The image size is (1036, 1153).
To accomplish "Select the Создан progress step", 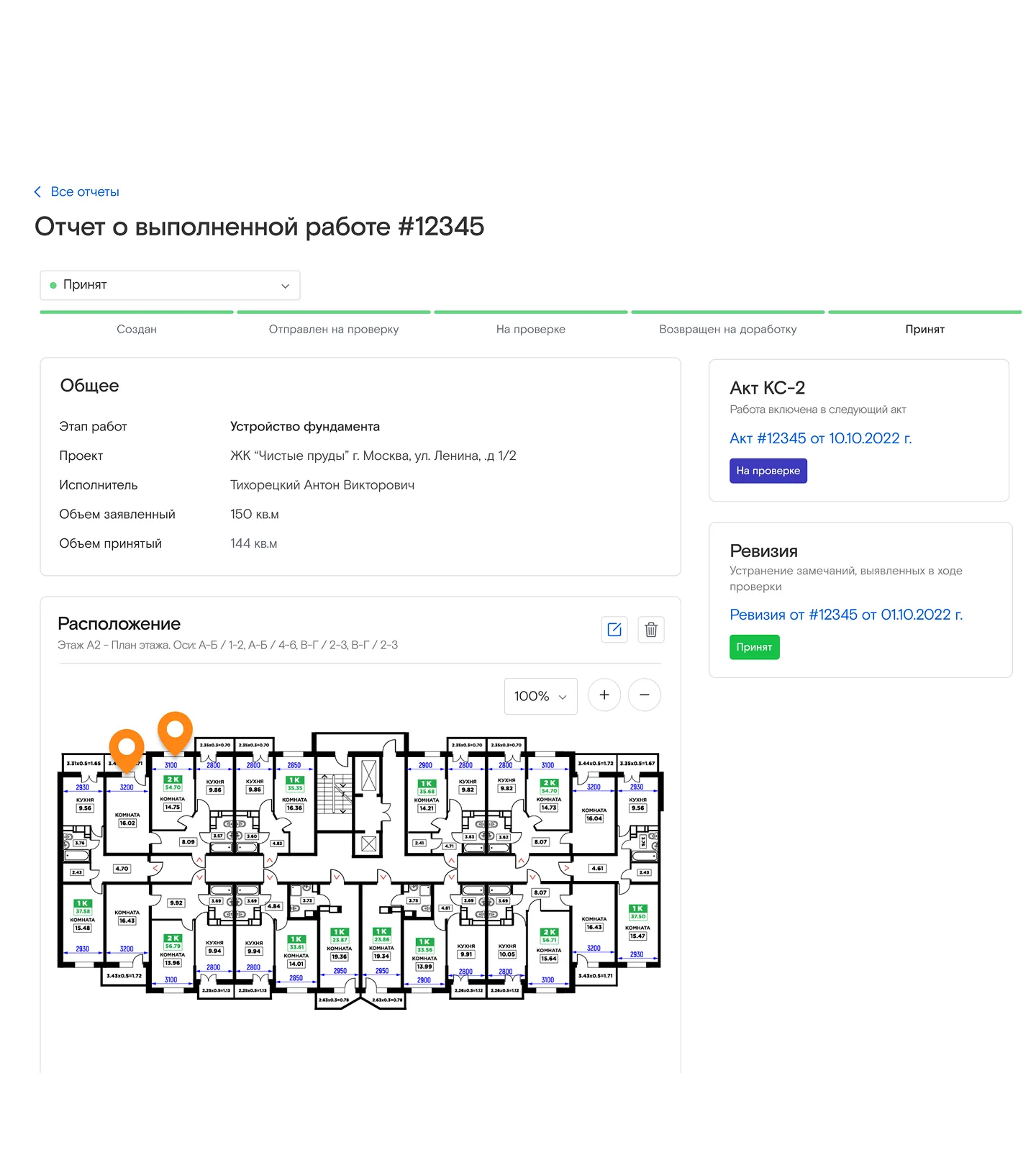I will 137,329.
